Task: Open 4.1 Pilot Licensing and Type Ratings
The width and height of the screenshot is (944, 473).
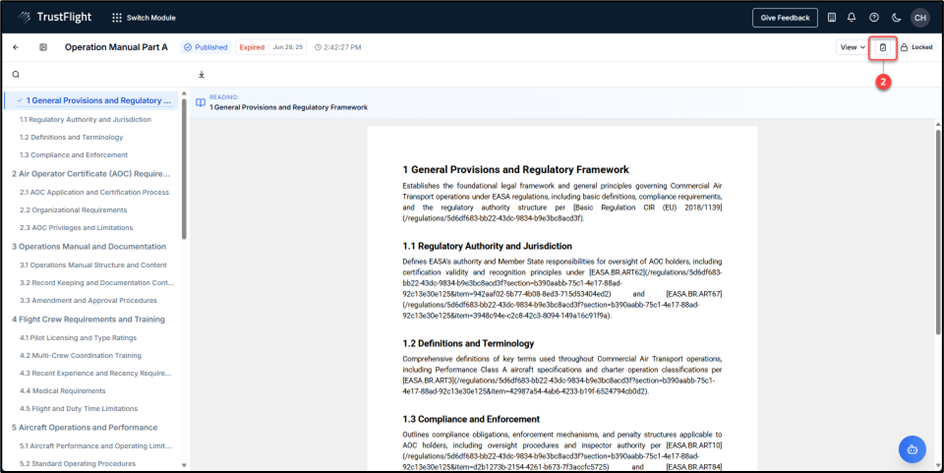Action: (78, 338)
